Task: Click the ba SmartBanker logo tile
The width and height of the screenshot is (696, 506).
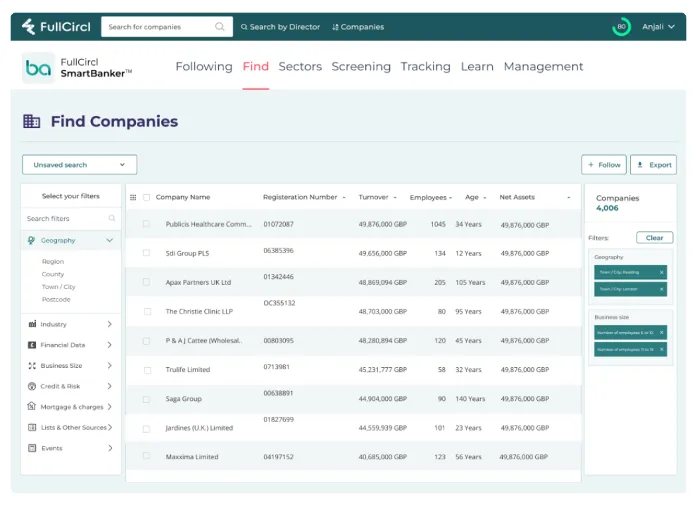Action: [x=38, y=68]
